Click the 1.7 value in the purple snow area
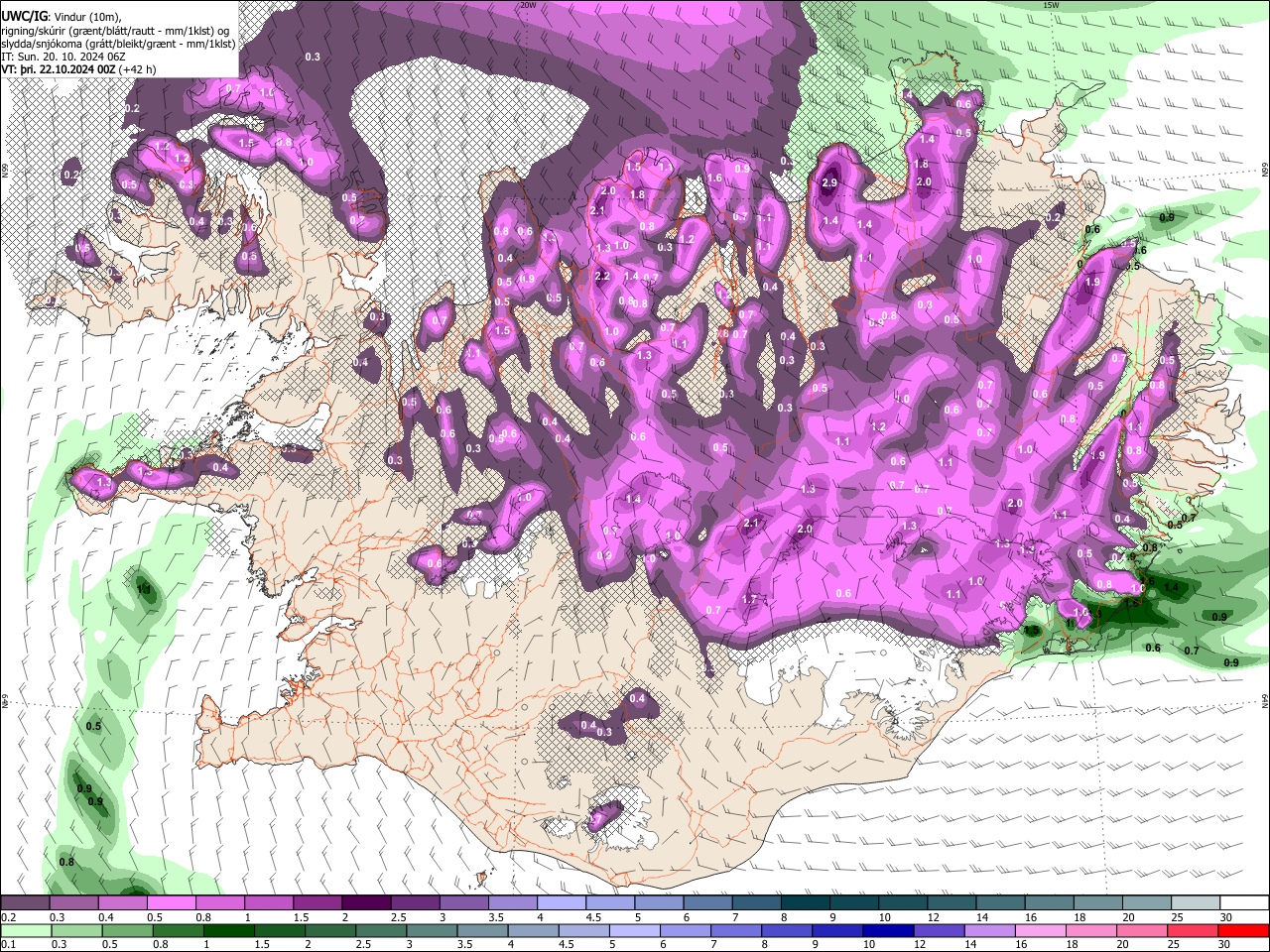1270x952 pixels. click(x=750, y=599)
